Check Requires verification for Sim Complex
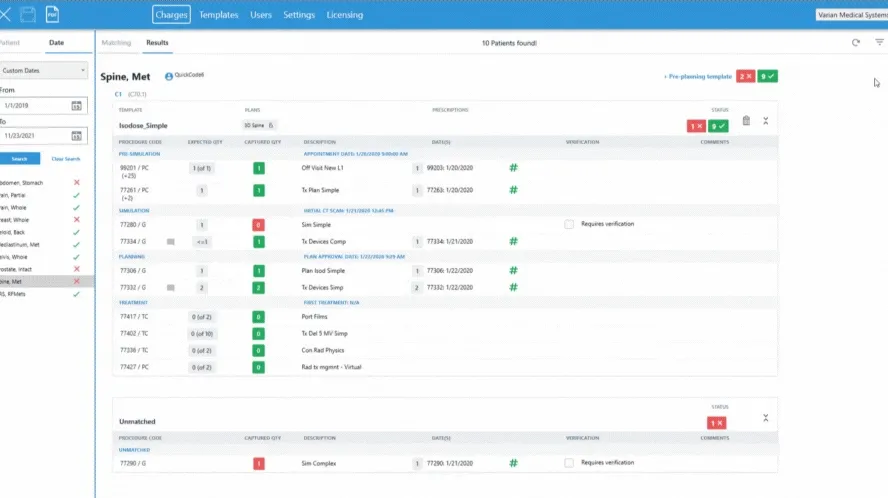This screenshot has height=498, width=888. click(569, 463)
